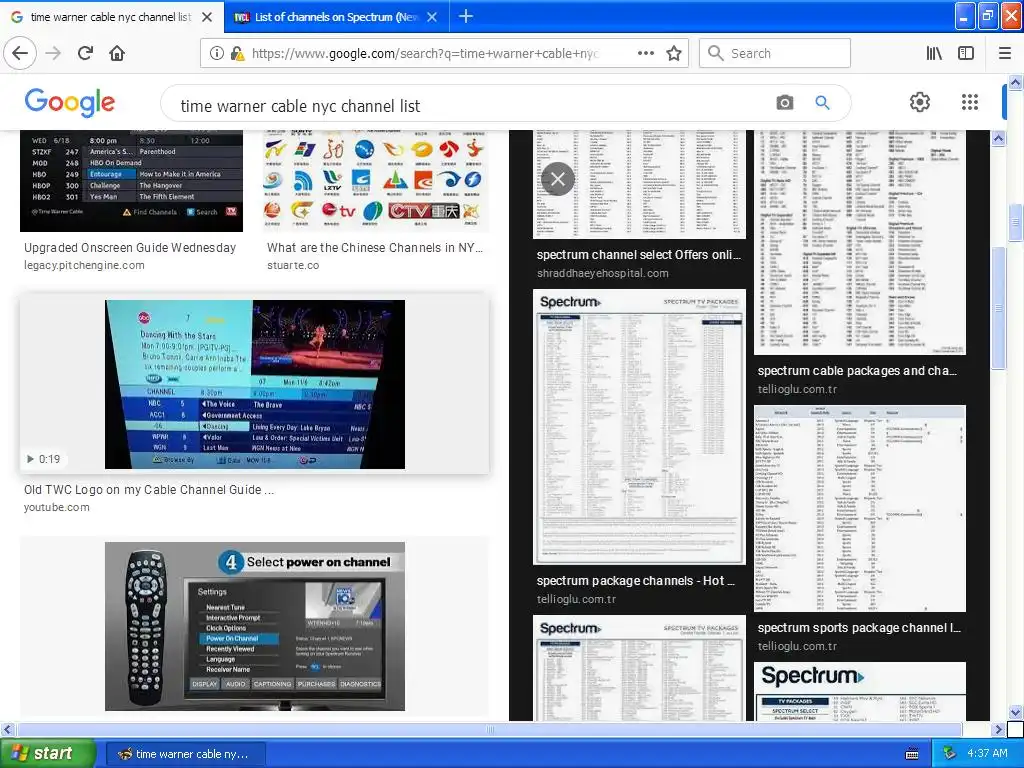Switch to List of channels on Spectrum tab
The width and height of the screenshot is (1024, 768).
coord(336,17)
